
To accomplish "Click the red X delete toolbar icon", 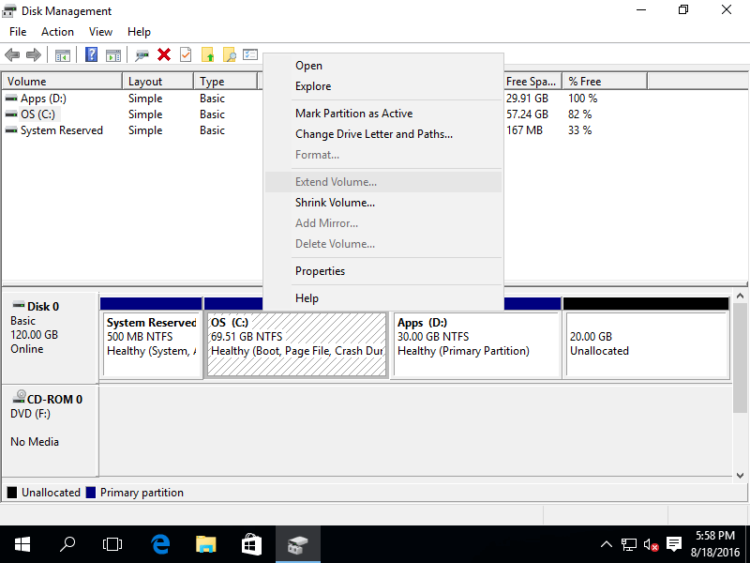I will tap(164, 55).
